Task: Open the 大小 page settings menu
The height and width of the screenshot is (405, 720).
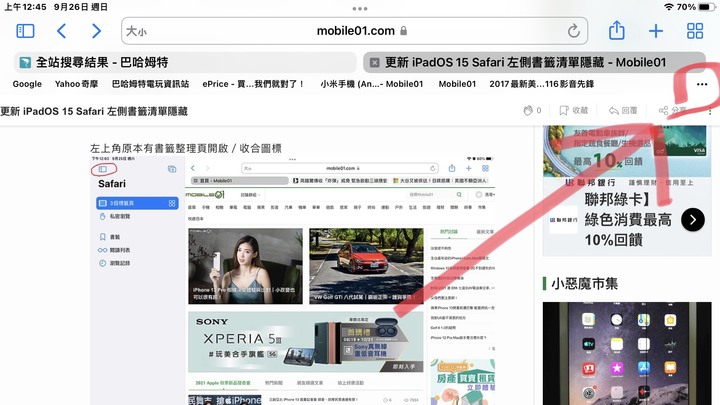Action: 136,31
